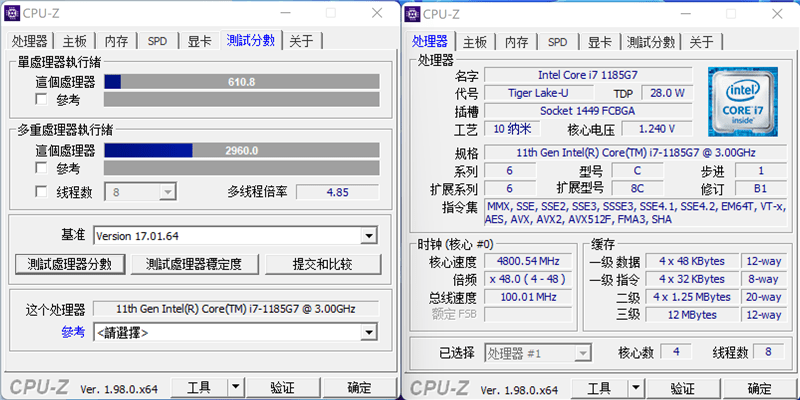The height and width of the screenshot is (400, 800).
Task: Click single-thread score bar showing 610.8
Action: pos(242,82)
